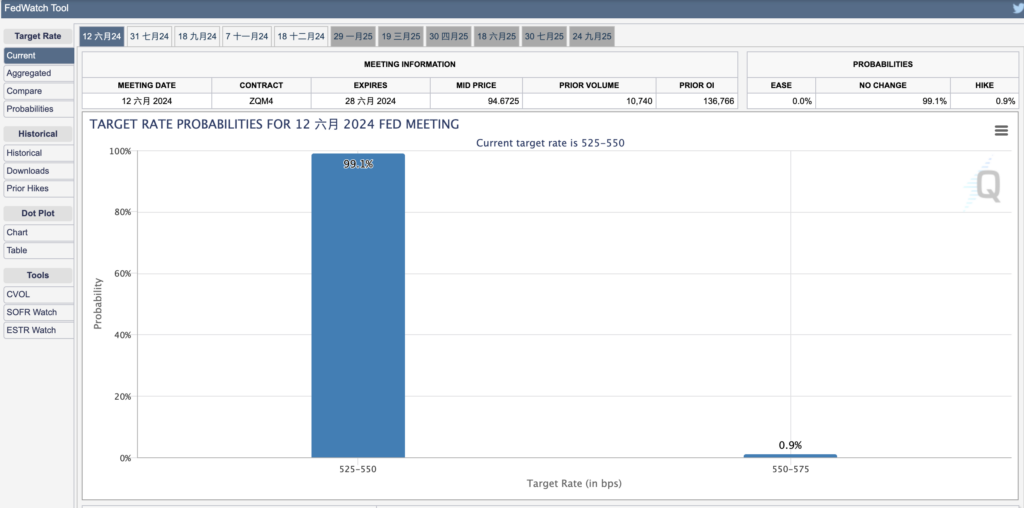Click the HIKE column header
Viewport: 1024px width, 508px height.
tap(984, 86)
